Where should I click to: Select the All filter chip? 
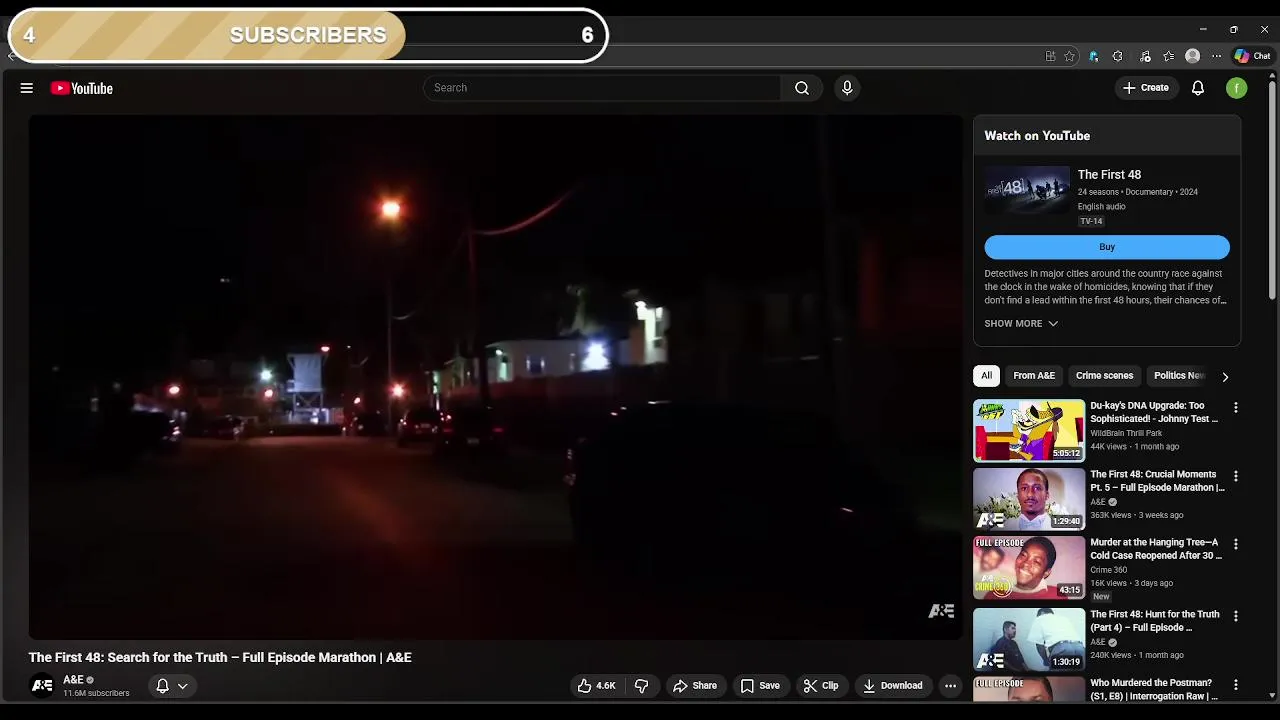(x=987, y=376)
